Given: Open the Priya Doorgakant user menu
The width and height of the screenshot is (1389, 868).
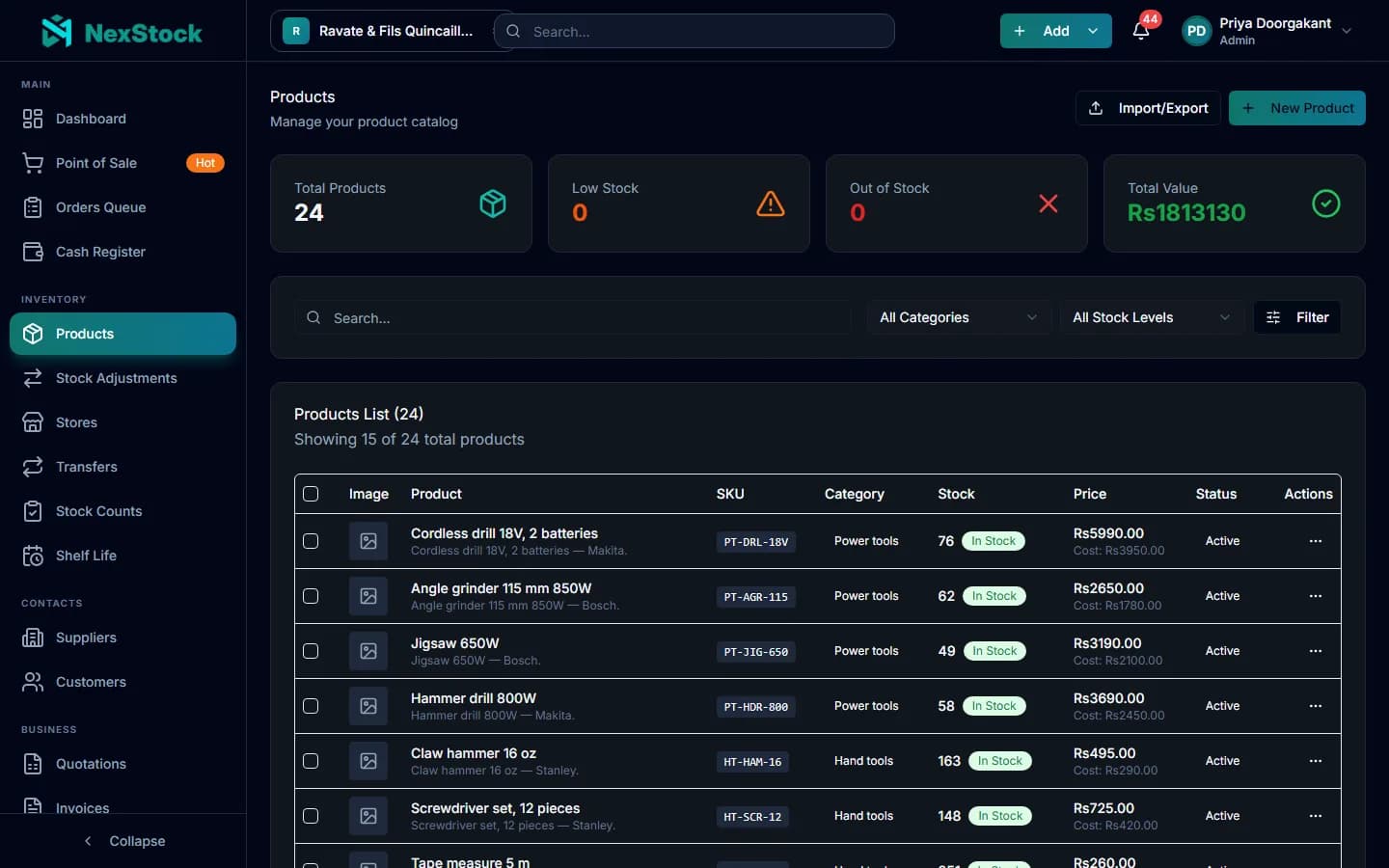Looking at the screenshot, I should [1268, 31].
